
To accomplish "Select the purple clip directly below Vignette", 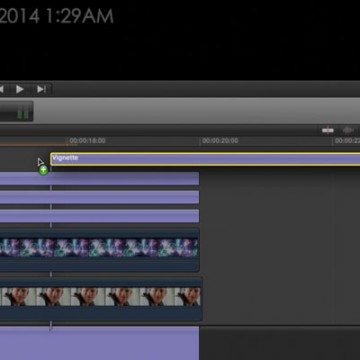I will coord(99,178).
